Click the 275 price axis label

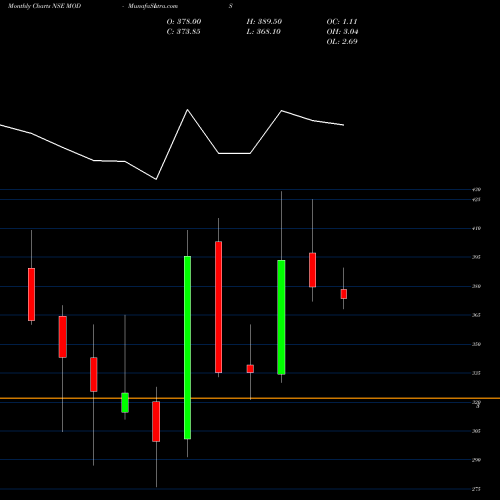click(476, 489)
